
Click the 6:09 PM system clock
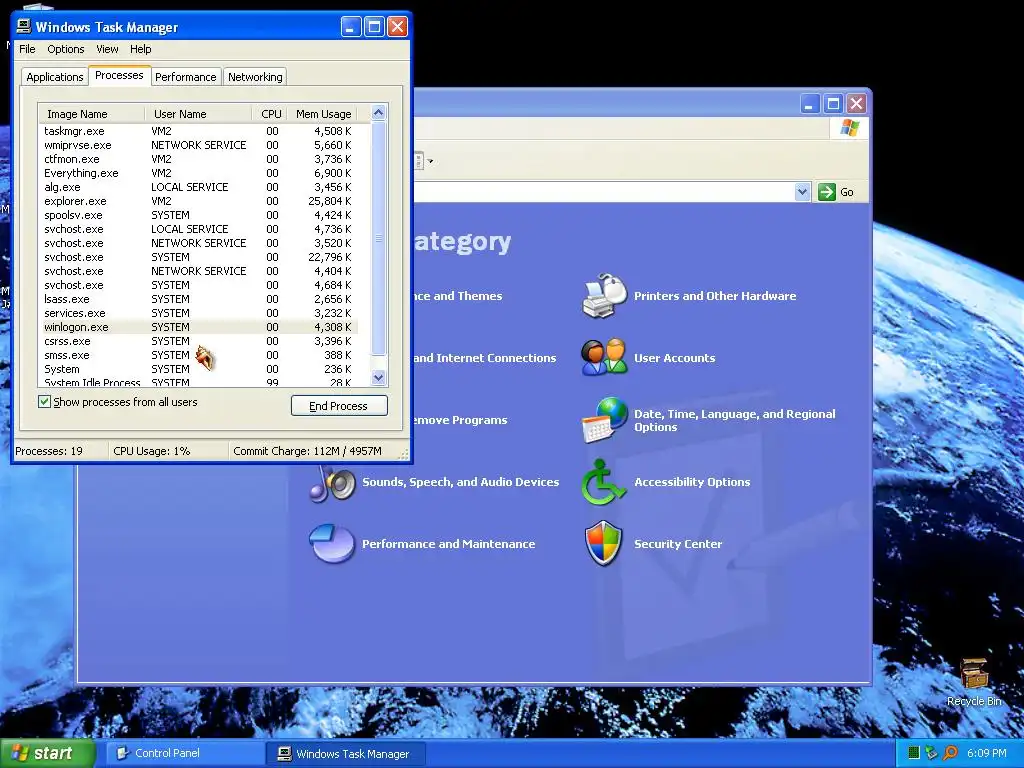(x=987, y=753)
